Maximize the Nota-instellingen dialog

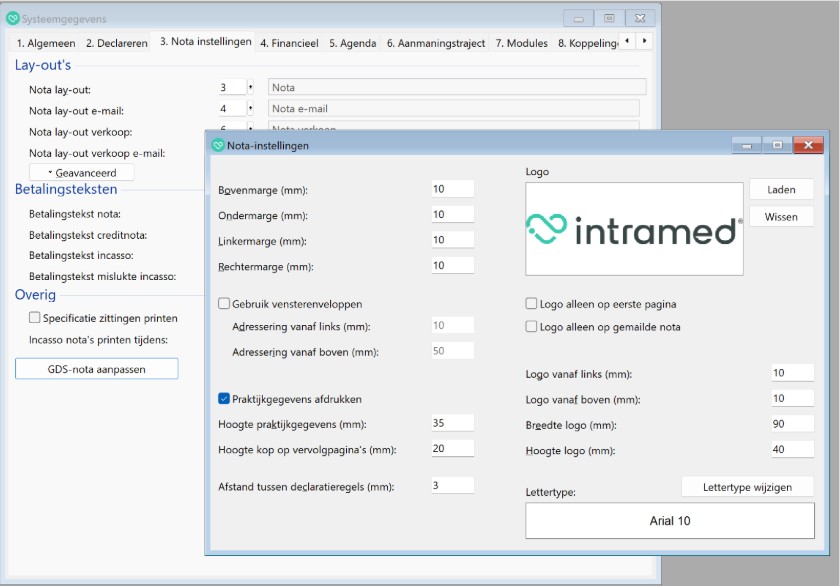point(777,145)
